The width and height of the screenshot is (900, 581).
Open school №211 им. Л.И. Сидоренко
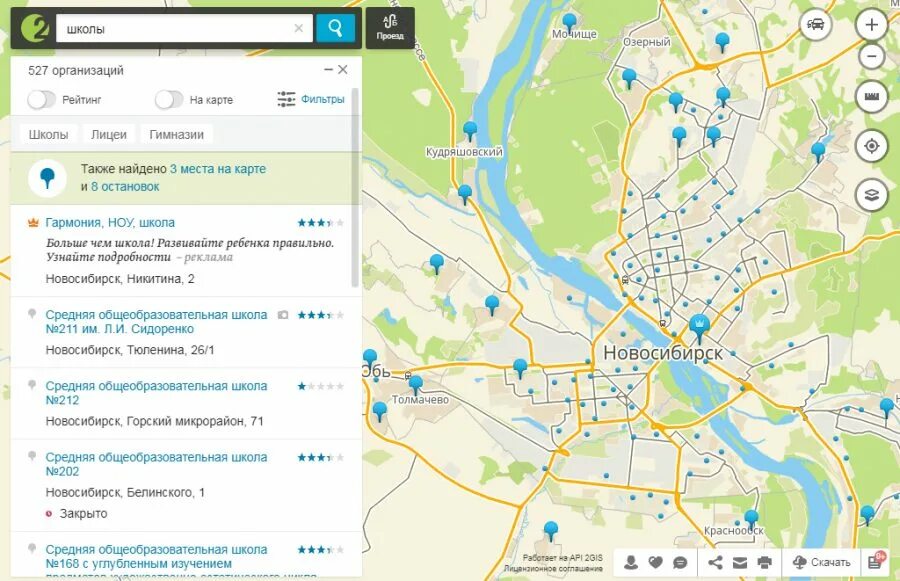click(x=156, y=322)
